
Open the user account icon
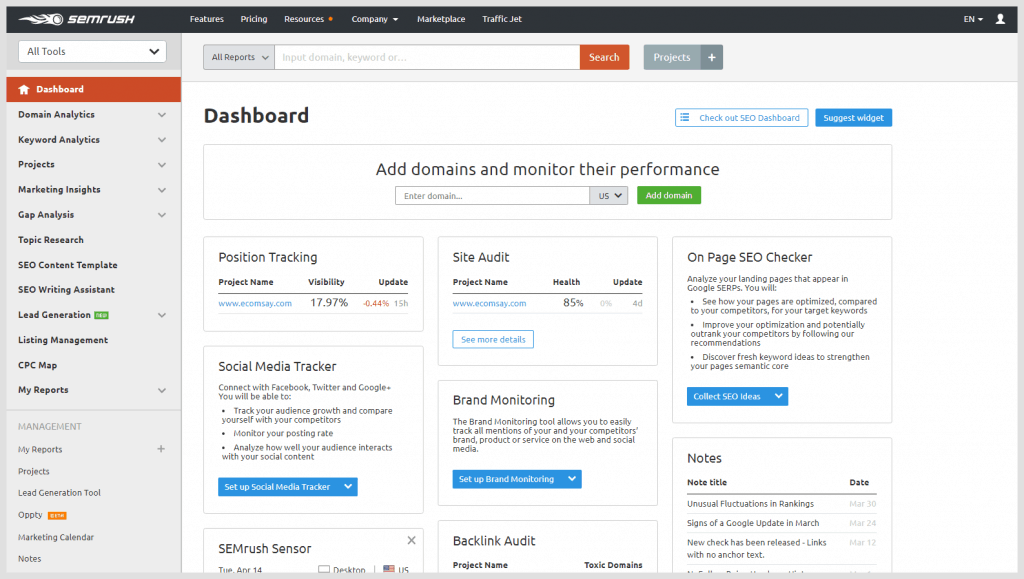1000,19
